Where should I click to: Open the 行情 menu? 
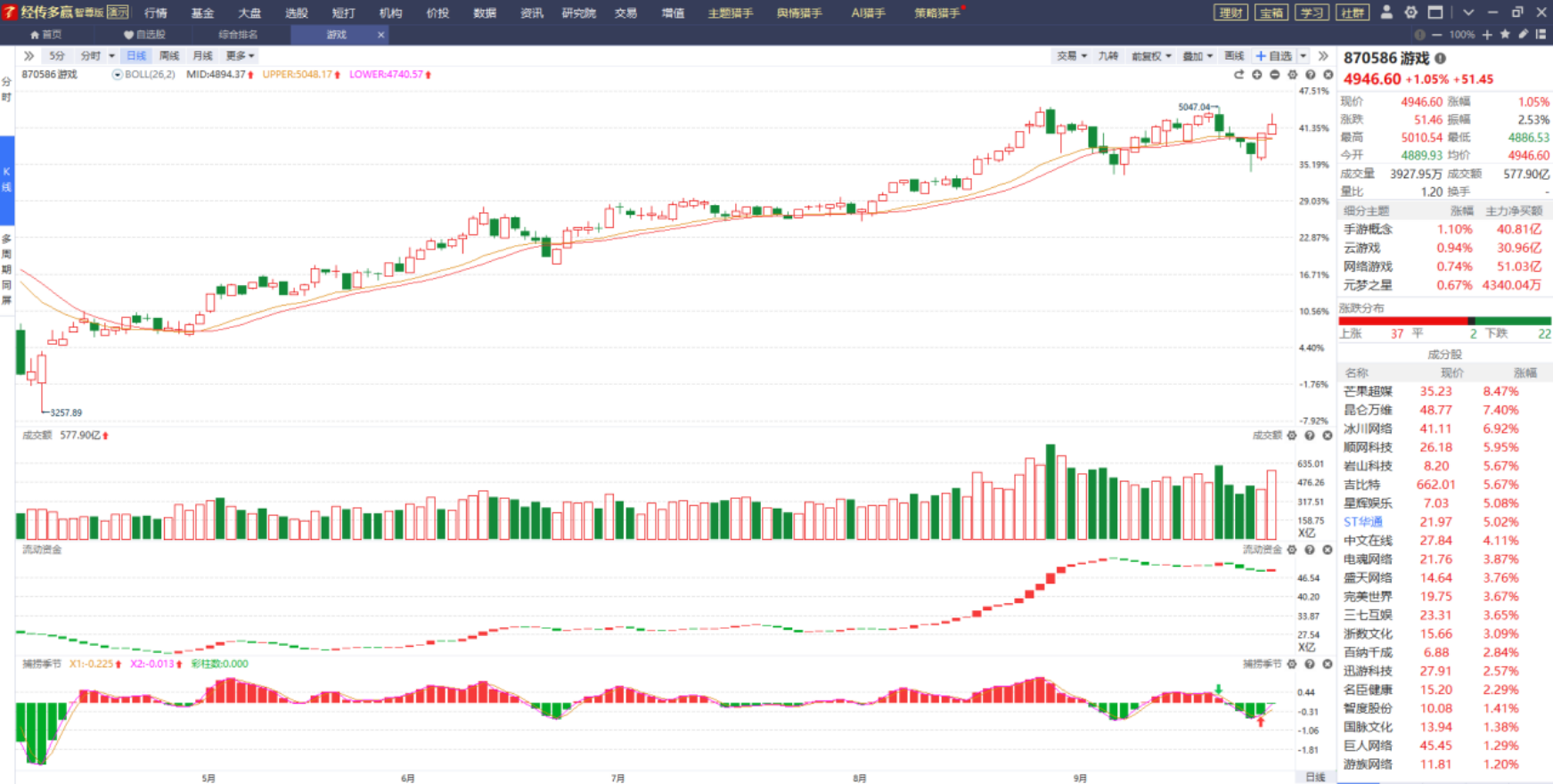(x=156, y=12)
